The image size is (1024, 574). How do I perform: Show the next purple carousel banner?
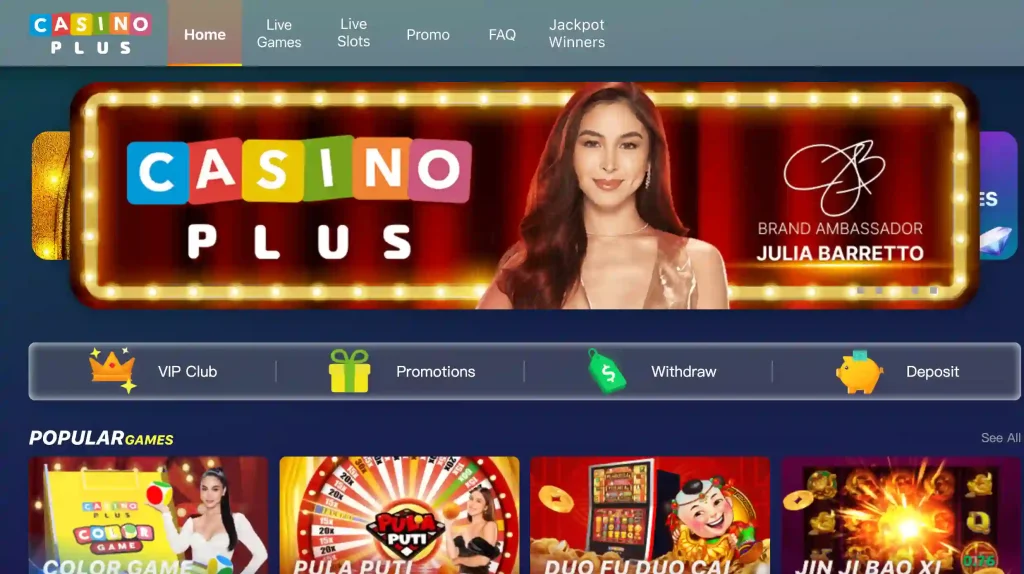coord(998,195)
